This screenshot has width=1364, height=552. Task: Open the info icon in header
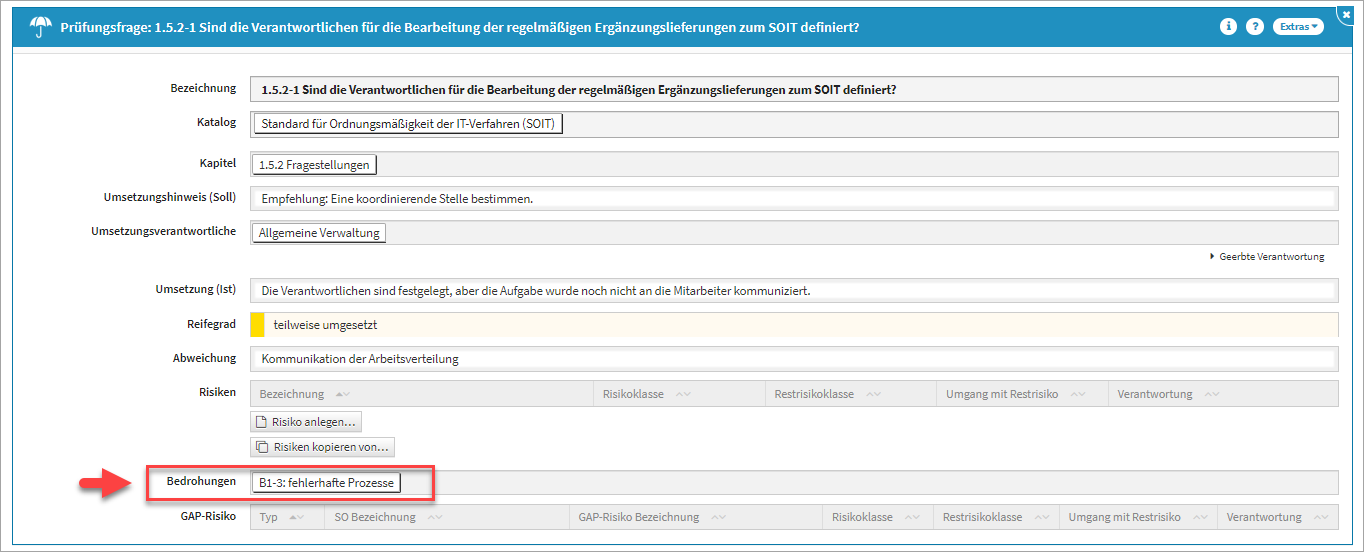click(x=1228, y=27)
